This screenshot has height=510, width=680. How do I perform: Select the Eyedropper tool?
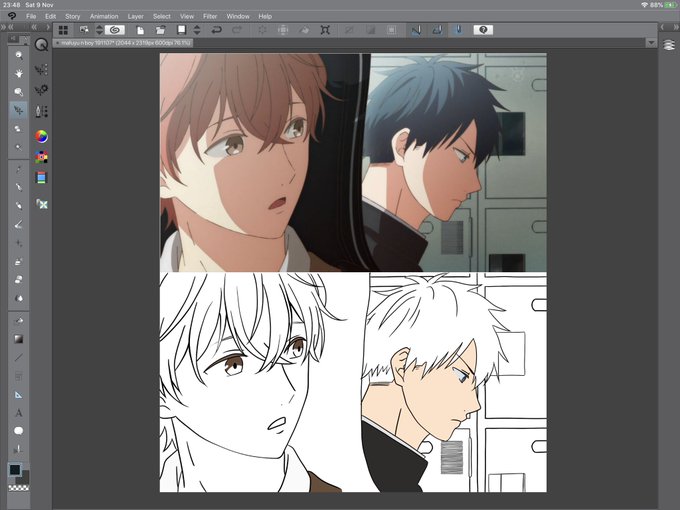point(19,169)
